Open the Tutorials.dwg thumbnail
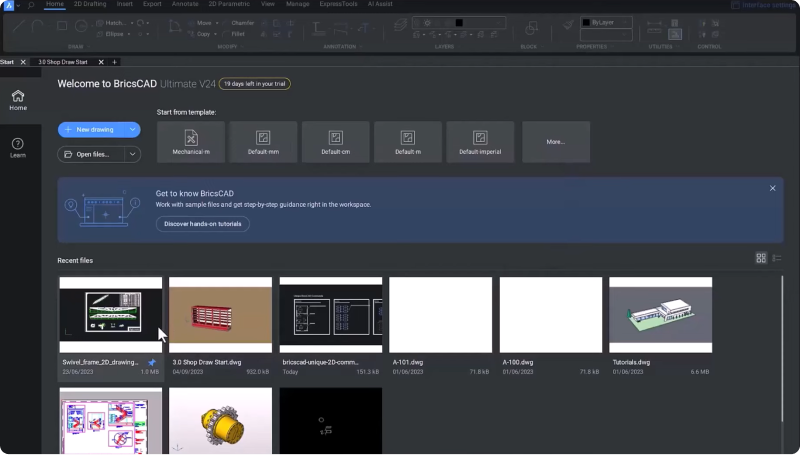800x455 pixels. coord(660,315)
